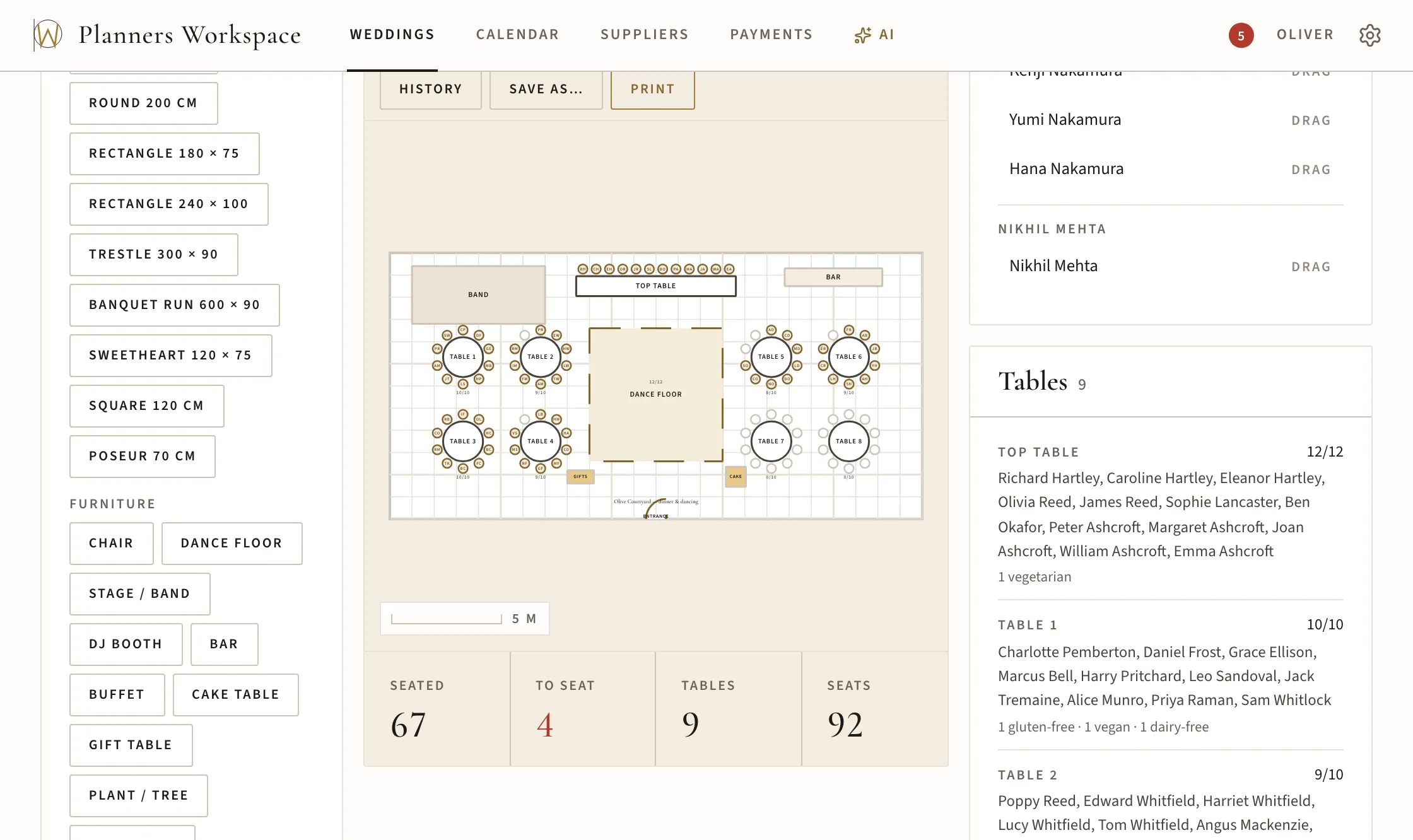
Task: Add a Round 200 cm table
Action: click(144, 103)
